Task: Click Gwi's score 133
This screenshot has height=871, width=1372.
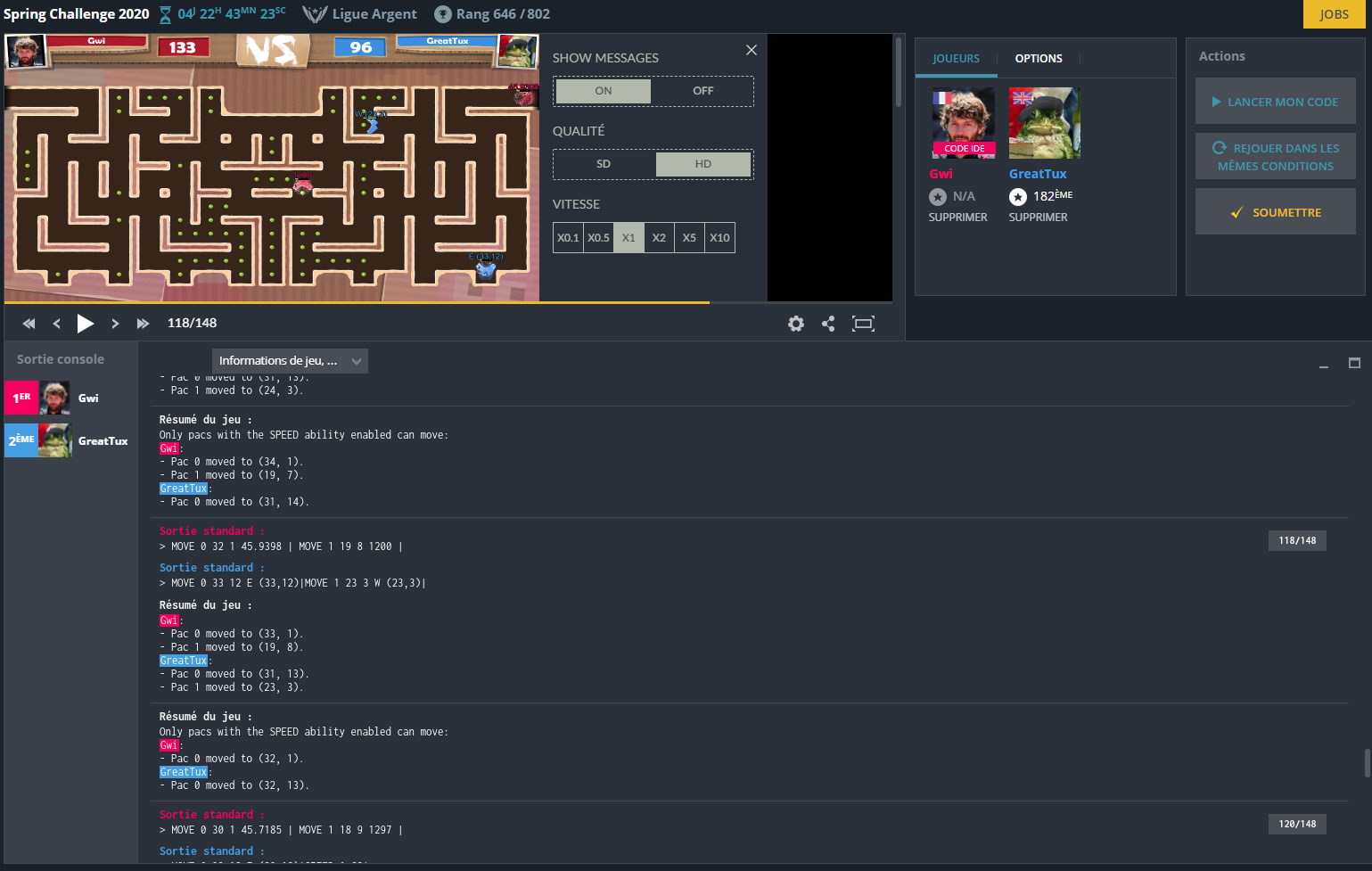Action: (x=182, y=47)
